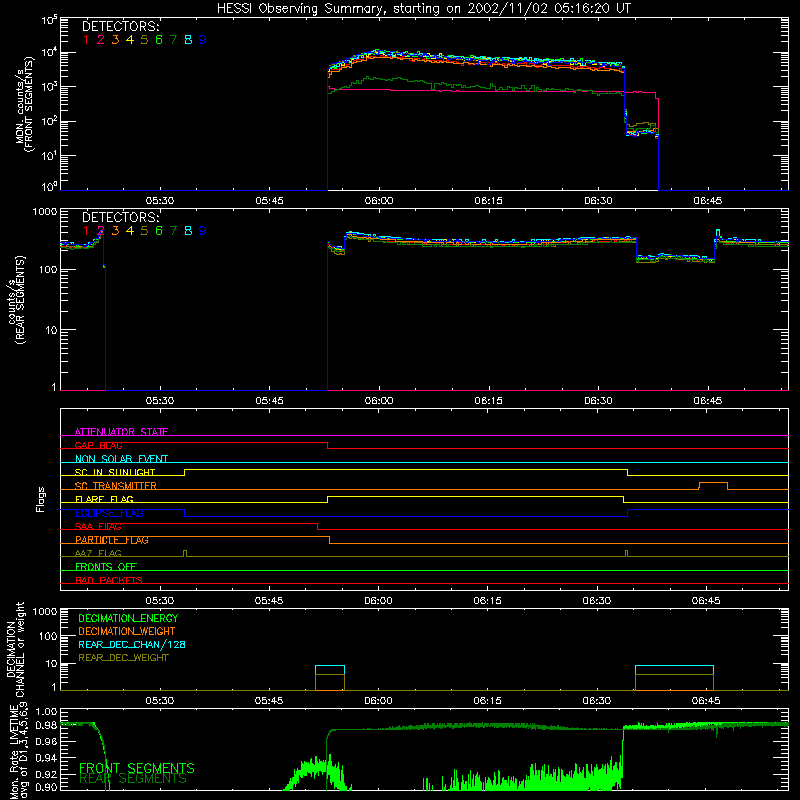800x800 pixels.
Task: Click 06:15 tick under rear segments plot
Action: pos(489,401)
